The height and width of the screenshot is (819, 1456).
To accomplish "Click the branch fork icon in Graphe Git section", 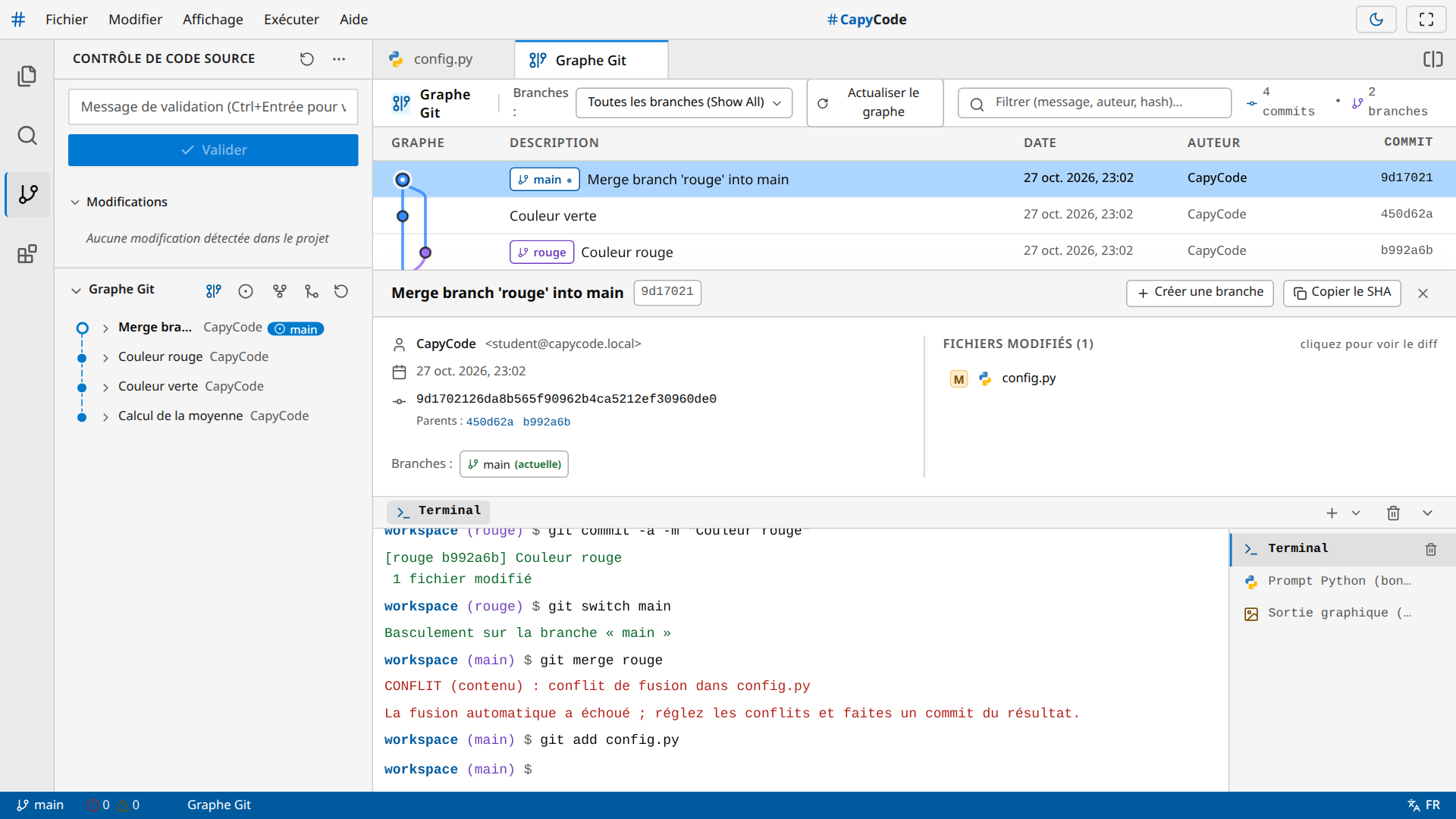I will (280, 291).
